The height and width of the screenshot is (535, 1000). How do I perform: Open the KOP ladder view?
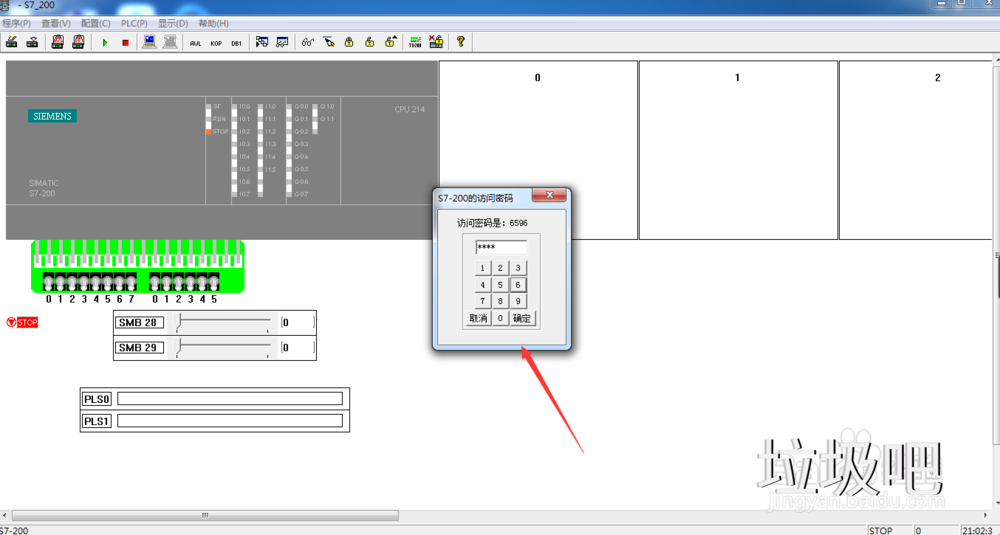[x=216, y=43]
